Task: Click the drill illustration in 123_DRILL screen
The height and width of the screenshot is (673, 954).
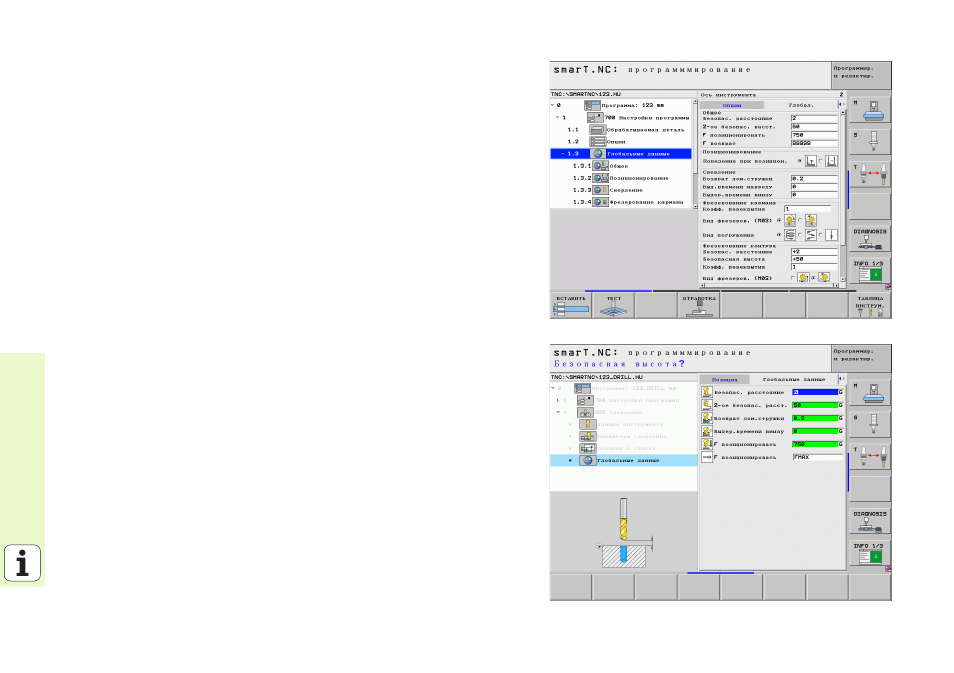Action: (624, 532)
